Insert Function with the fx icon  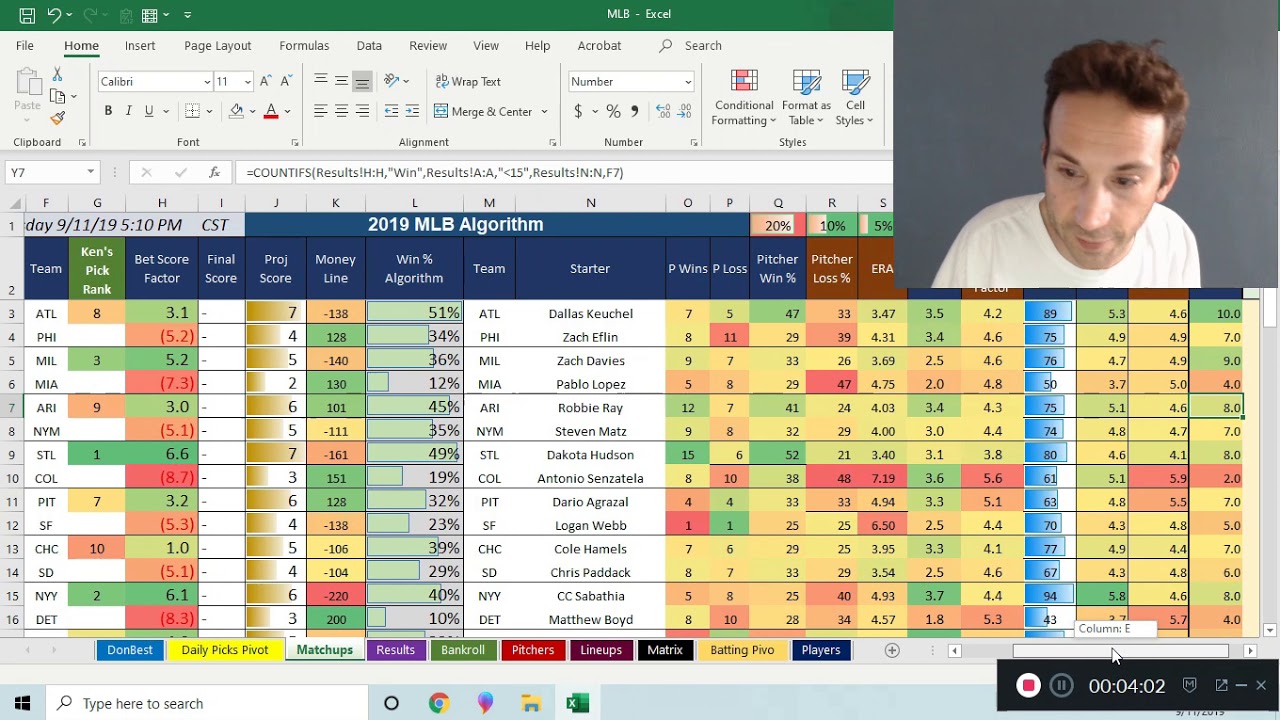click(214, 172)
